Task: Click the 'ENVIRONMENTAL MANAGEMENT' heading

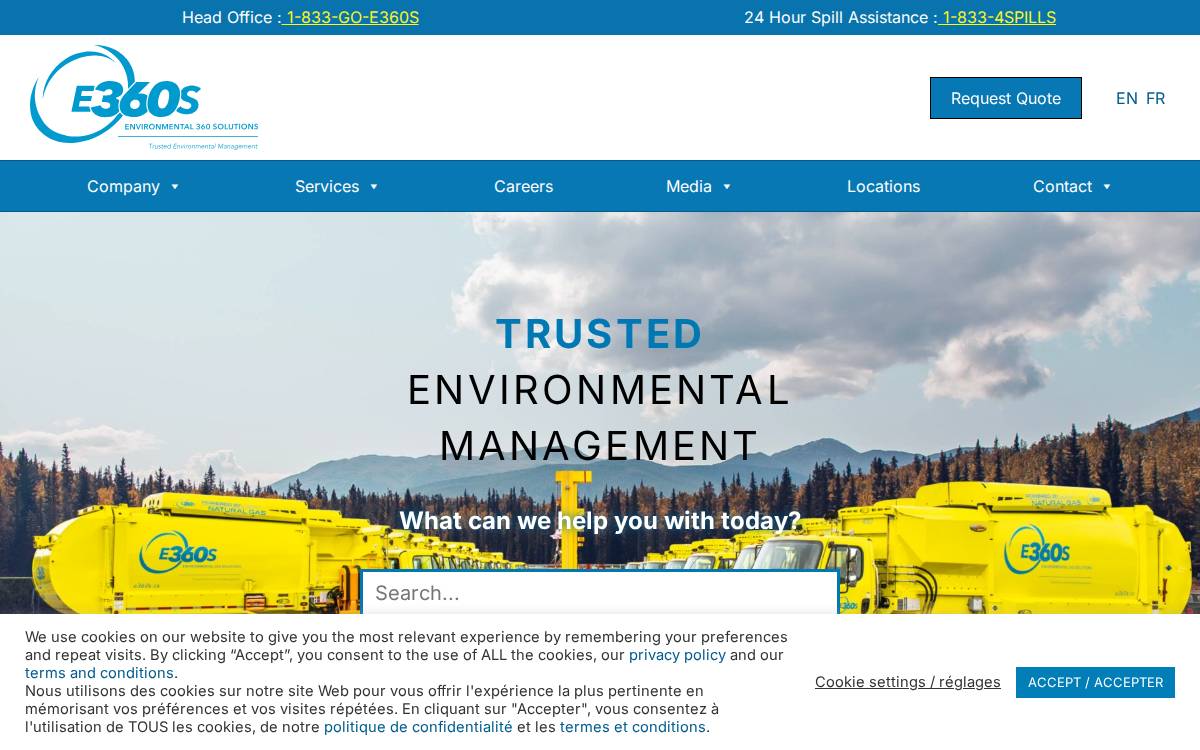Action: click(599, 417)
